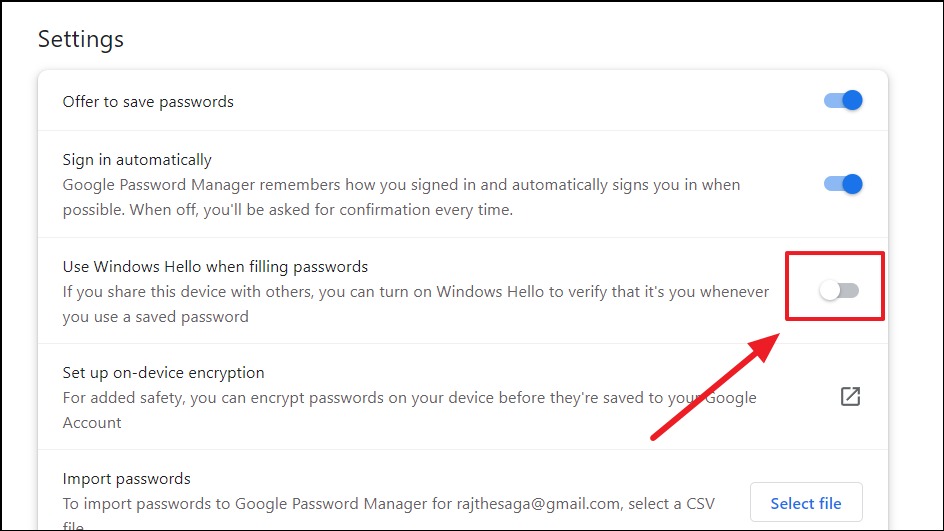Image resolution: width=944 pixels, height=531 pixels.
Task: Click the Sign in automatically title
Action: pyautogui.click(x=137, y=160)
